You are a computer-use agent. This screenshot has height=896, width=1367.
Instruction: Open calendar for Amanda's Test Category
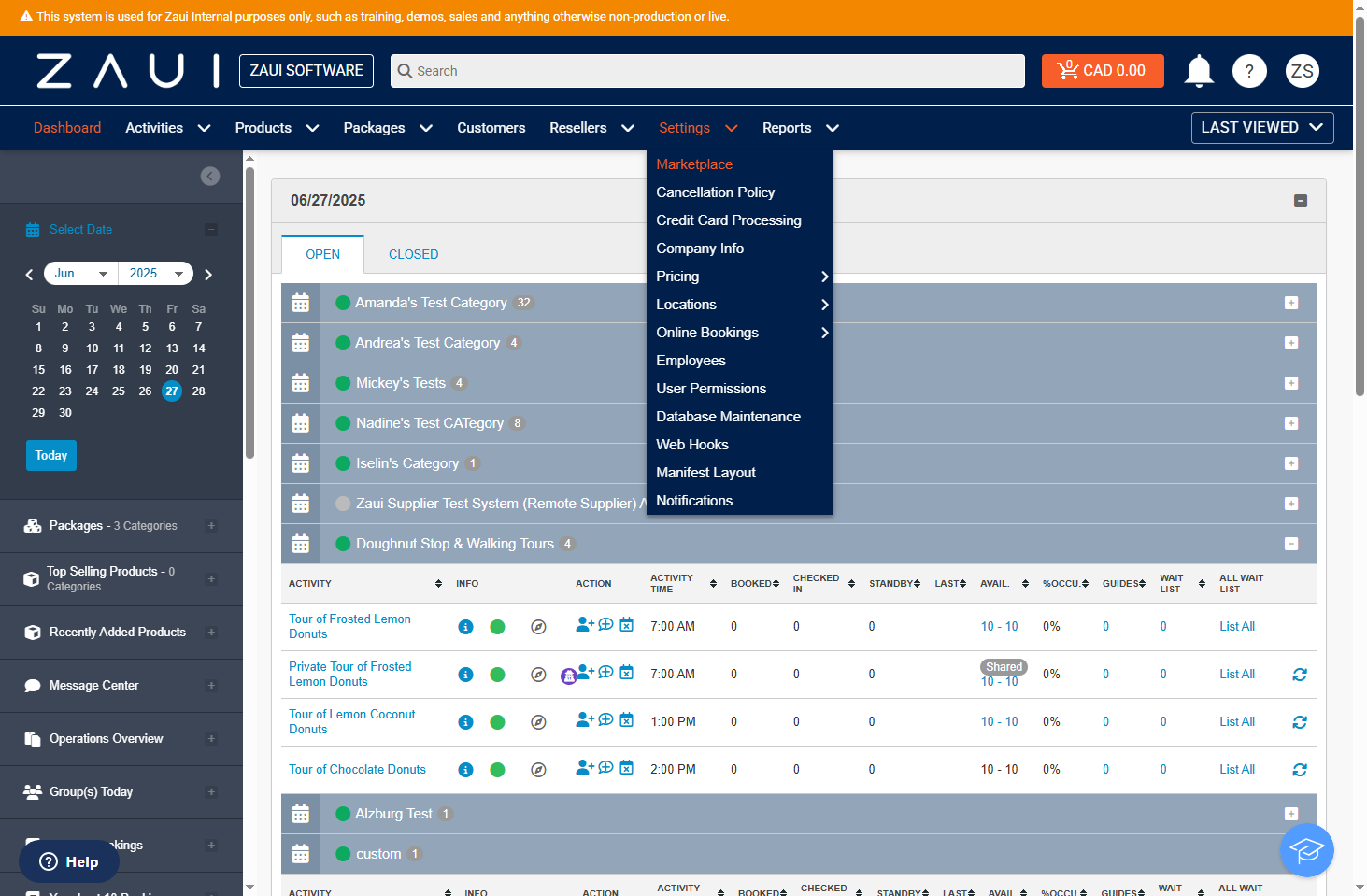pos(301,303)
